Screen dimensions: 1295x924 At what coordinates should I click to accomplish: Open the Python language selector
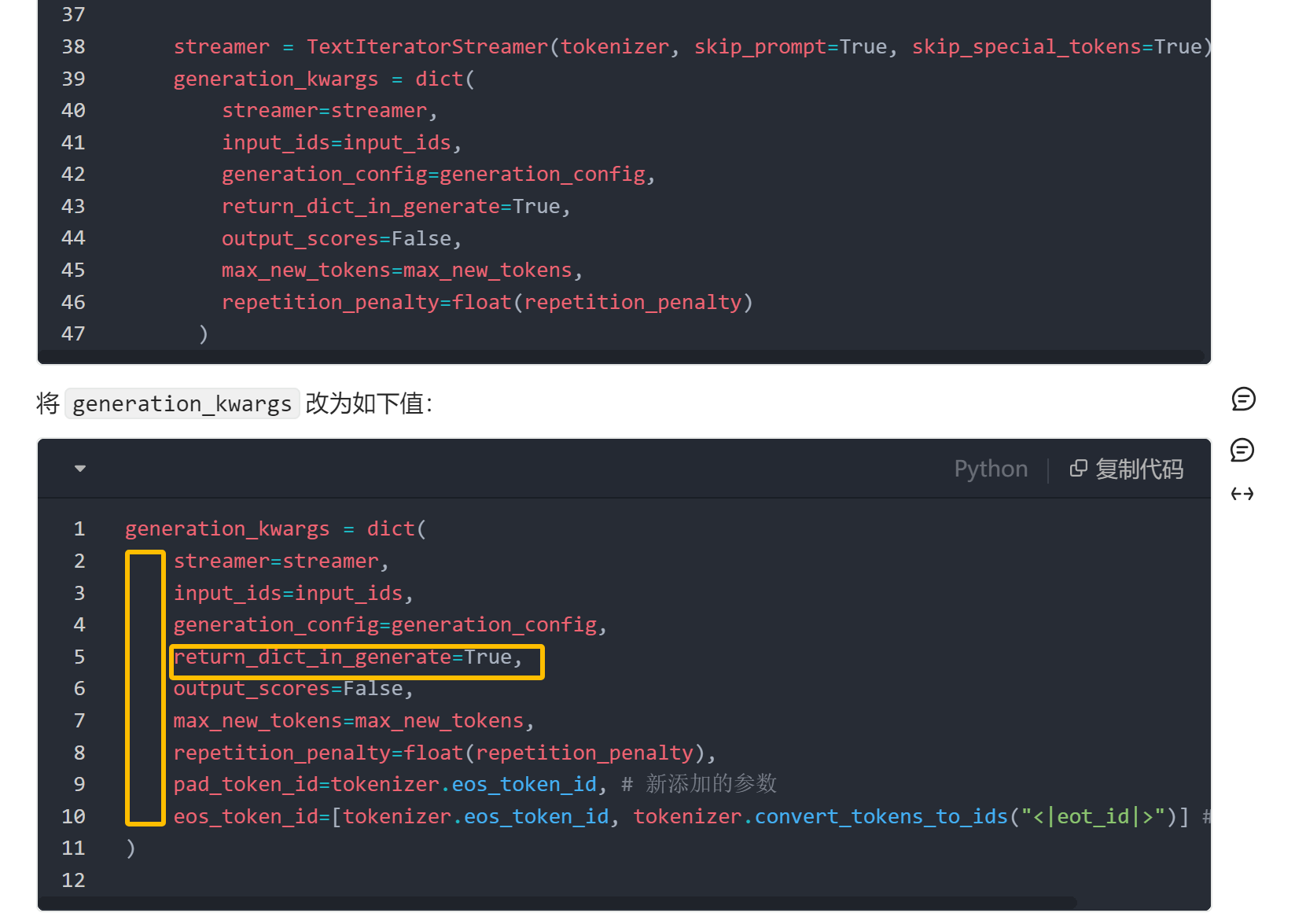click(x=990, y=469)
